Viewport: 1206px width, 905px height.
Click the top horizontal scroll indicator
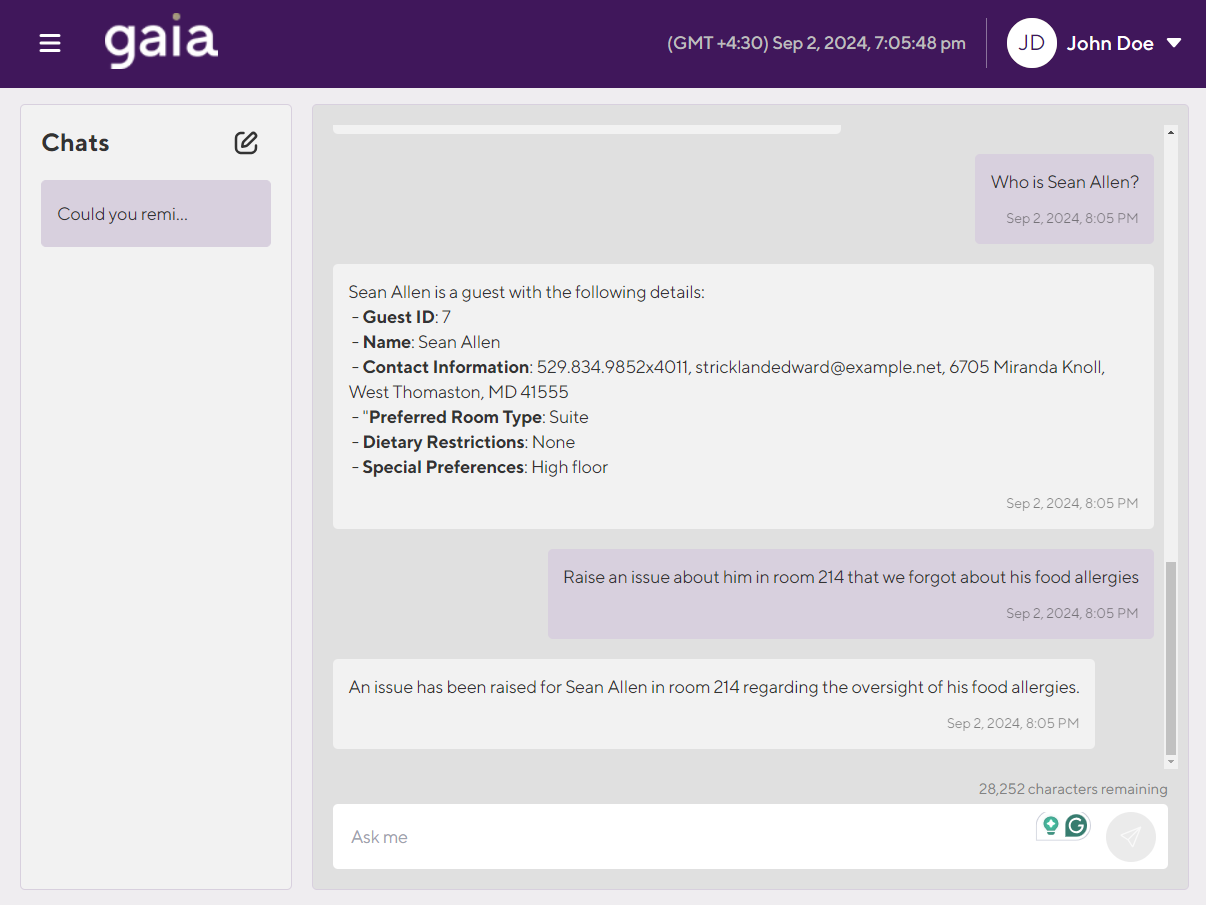tap(585, 128)
